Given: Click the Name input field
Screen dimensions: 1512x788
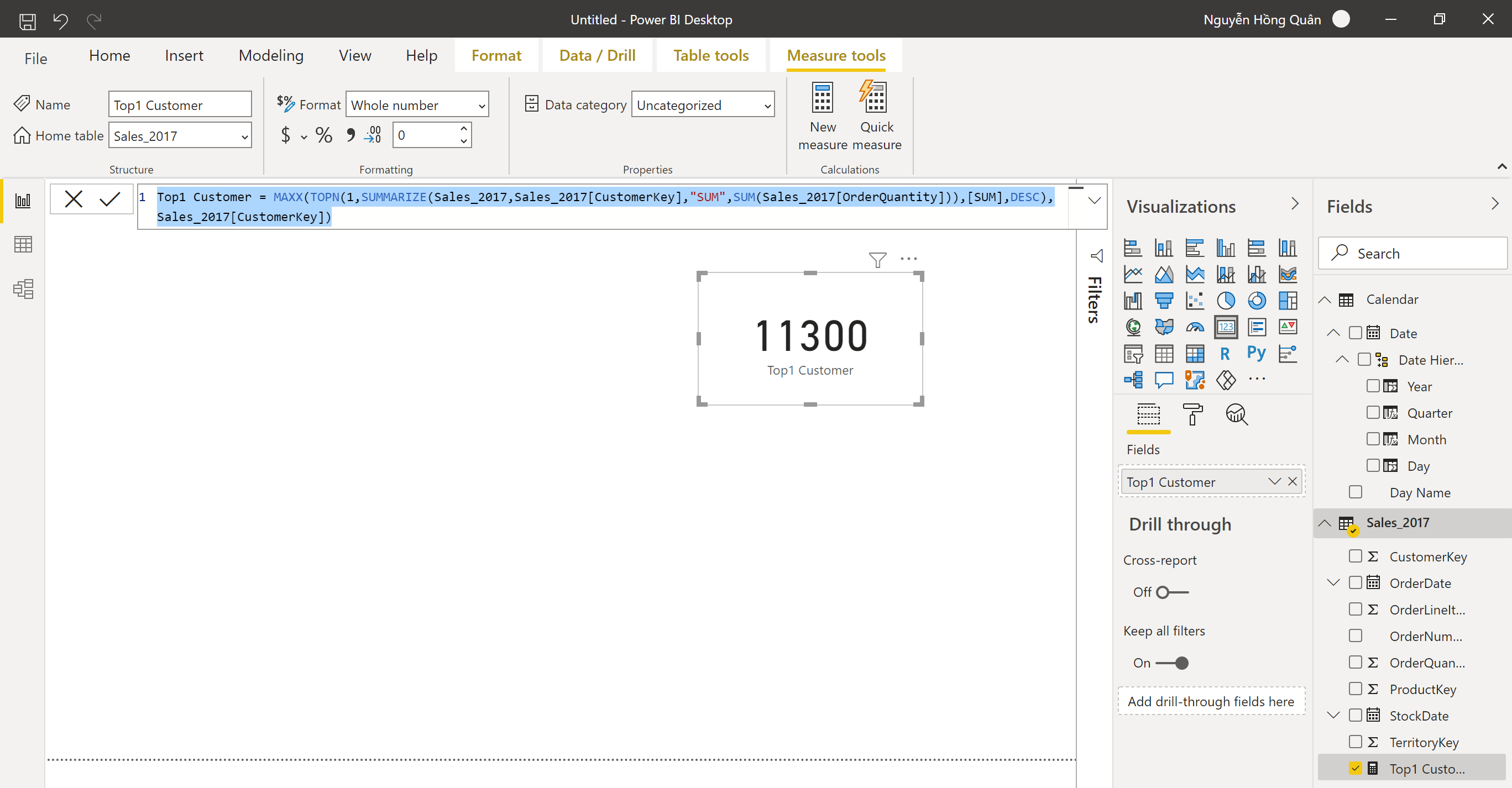Looking at the screenshot, I should click(x=180, y=104).
